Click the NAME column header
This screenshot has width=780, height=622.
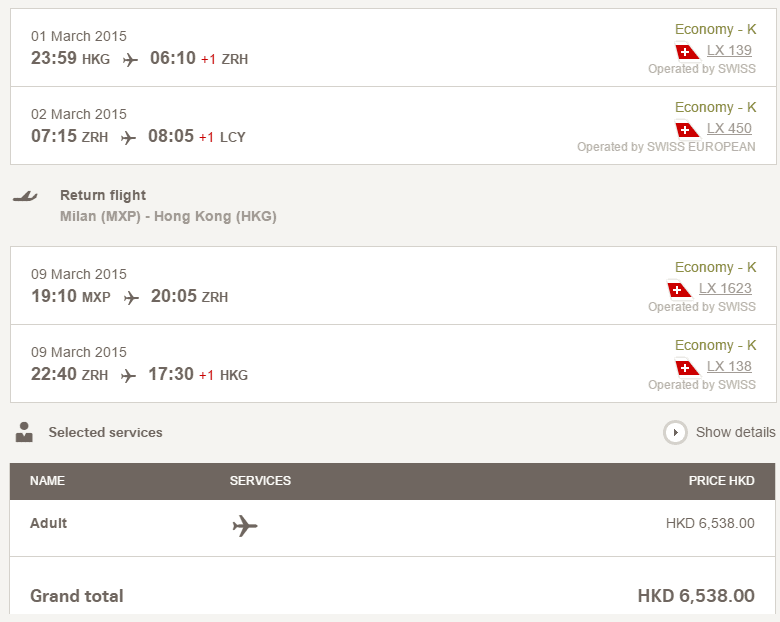click(47, 481)
